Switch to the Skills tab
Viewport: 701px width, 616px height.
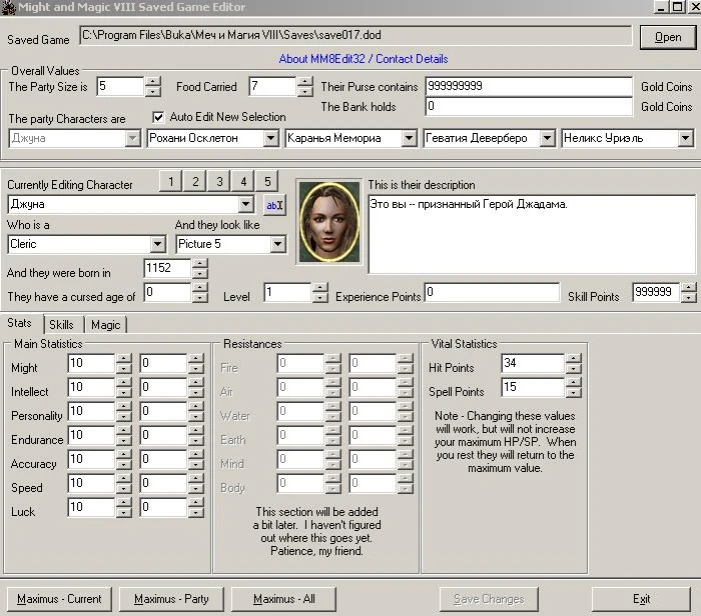tap(62, 325)
